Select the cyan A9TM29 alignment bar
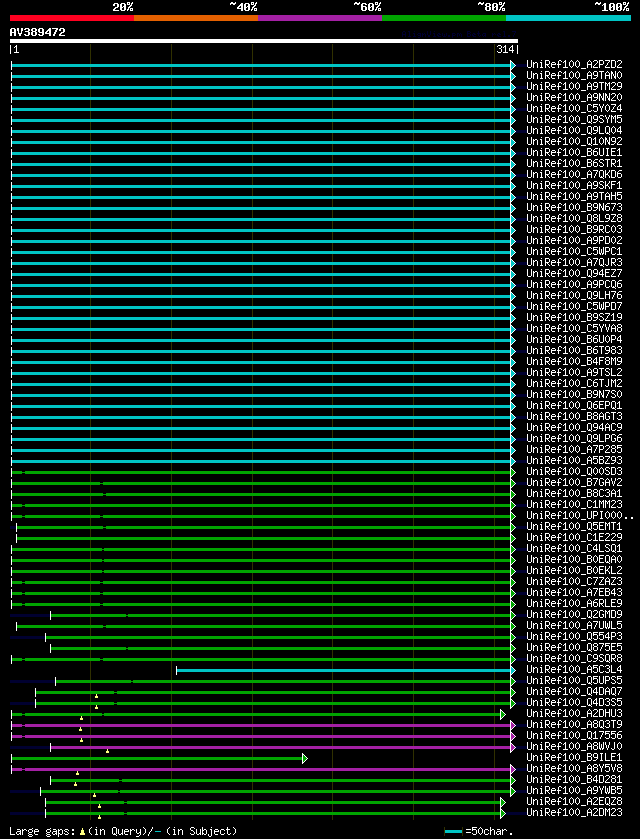 pos(263,87)
